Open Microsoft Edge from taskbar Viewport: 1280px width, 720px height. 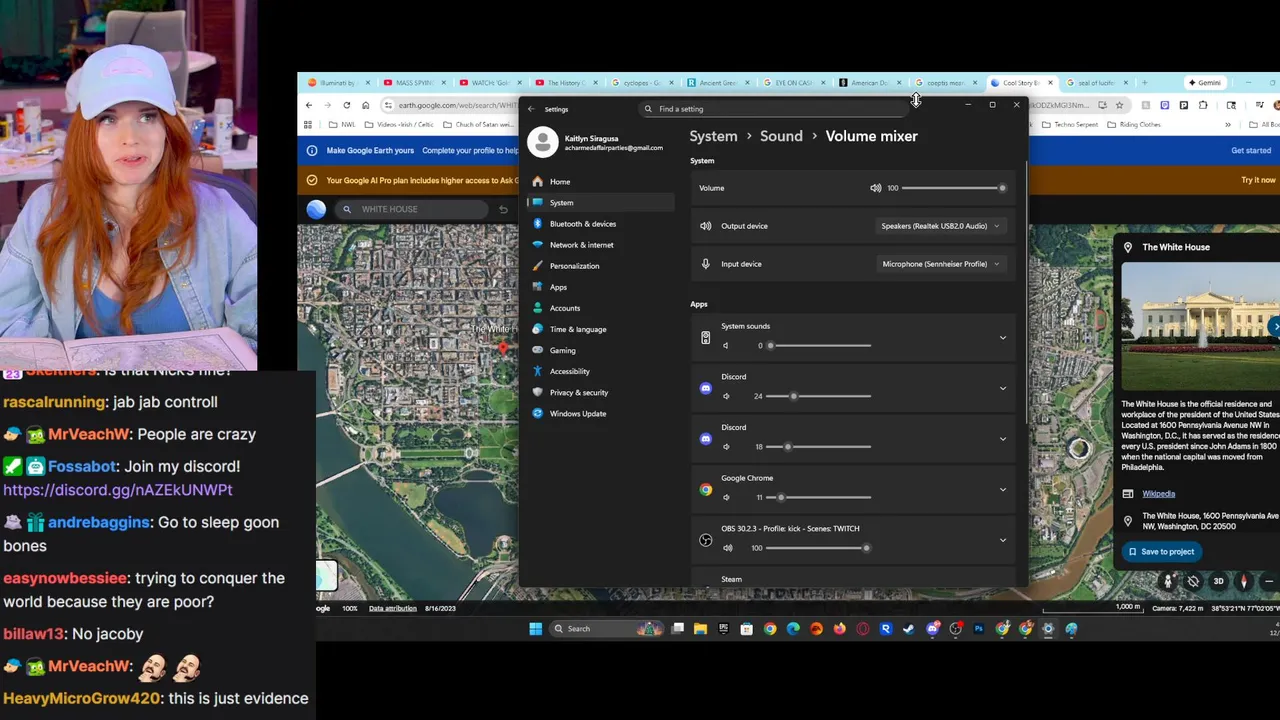(x=793, y=629)
